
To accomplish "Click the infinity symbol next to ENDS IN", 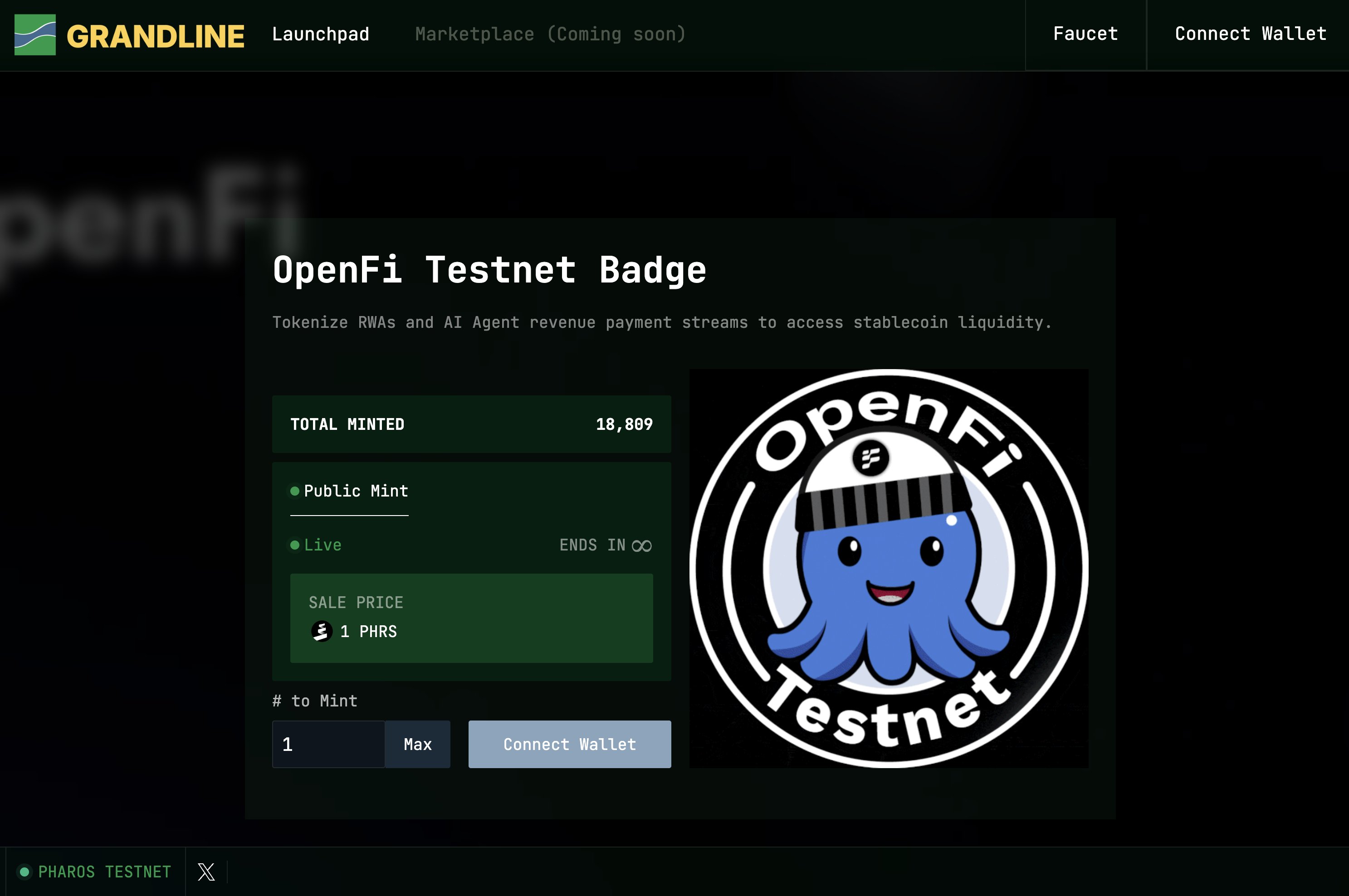I will point(642,545).
